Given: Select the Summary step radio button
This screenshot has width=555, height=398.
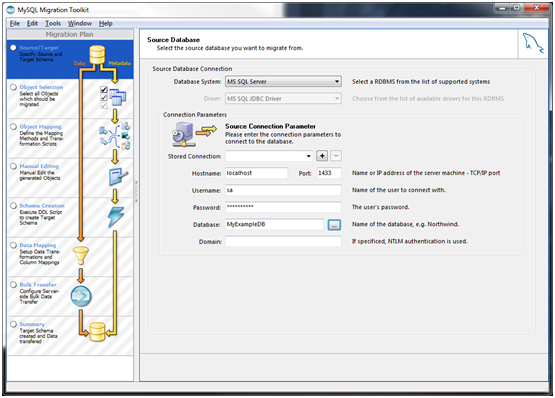Looking at the screenshot, I should click(x=13, y=324).
